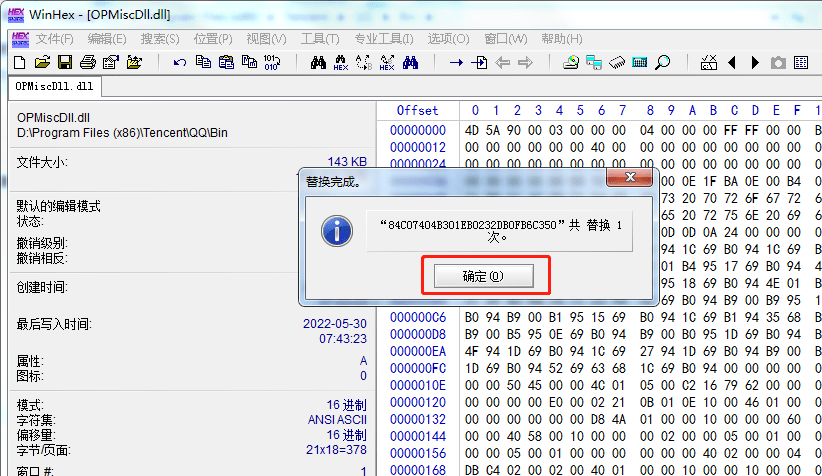Click offset row 00000132
Viewport: 822px width, 476px height.
click(418, 419)
